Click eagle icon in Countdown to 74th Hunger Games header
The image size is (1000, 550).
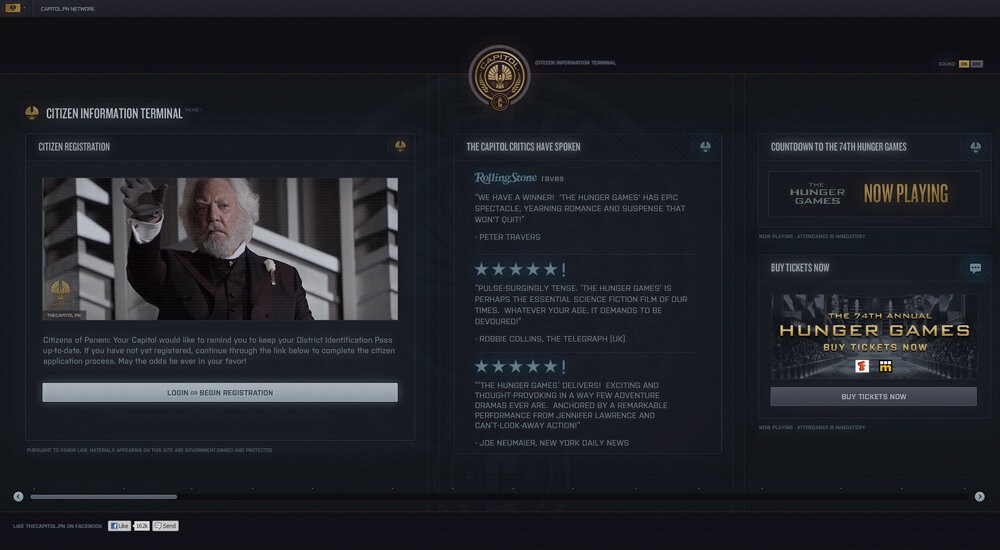tap(975, 147)
